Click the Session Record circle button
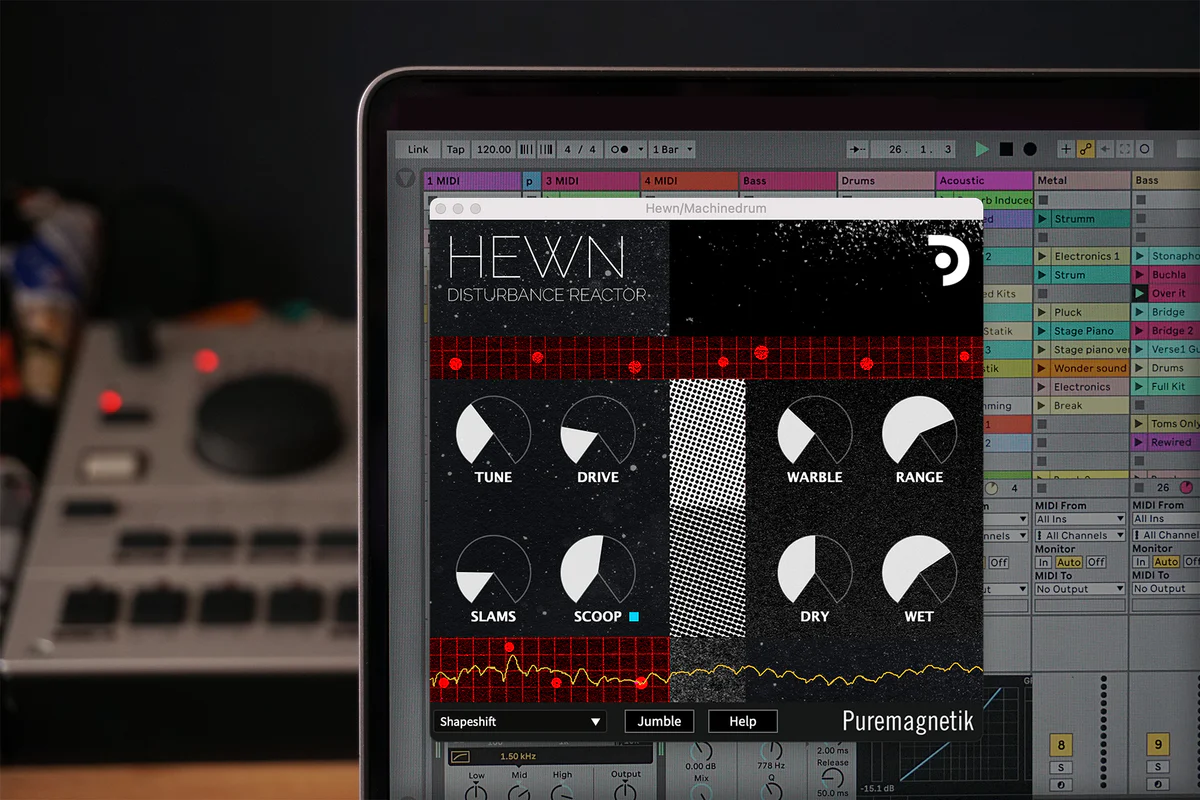Image resolution: width=1200 pixels, height=800 pixels. [x=1145, y=149]
